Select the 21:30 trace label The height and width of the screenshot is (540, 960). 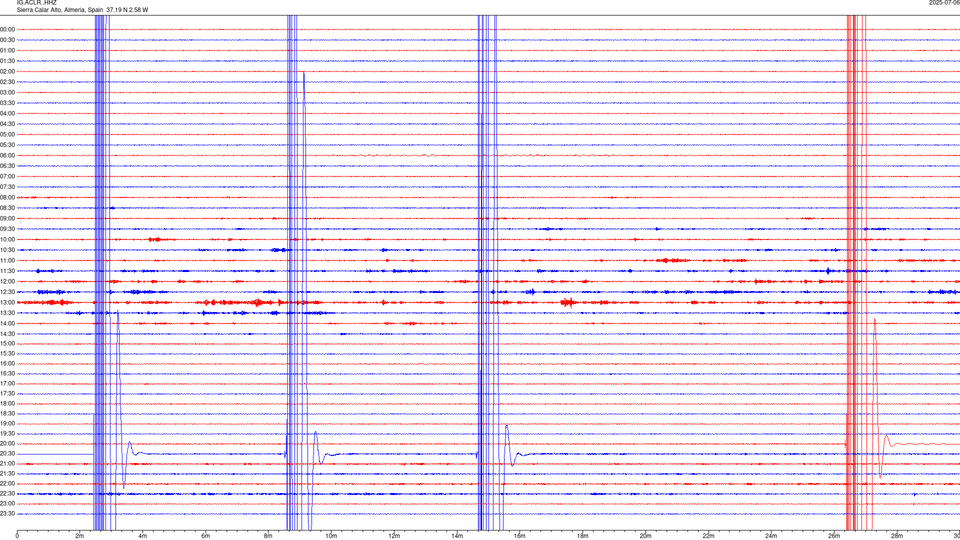pos(7,474)
